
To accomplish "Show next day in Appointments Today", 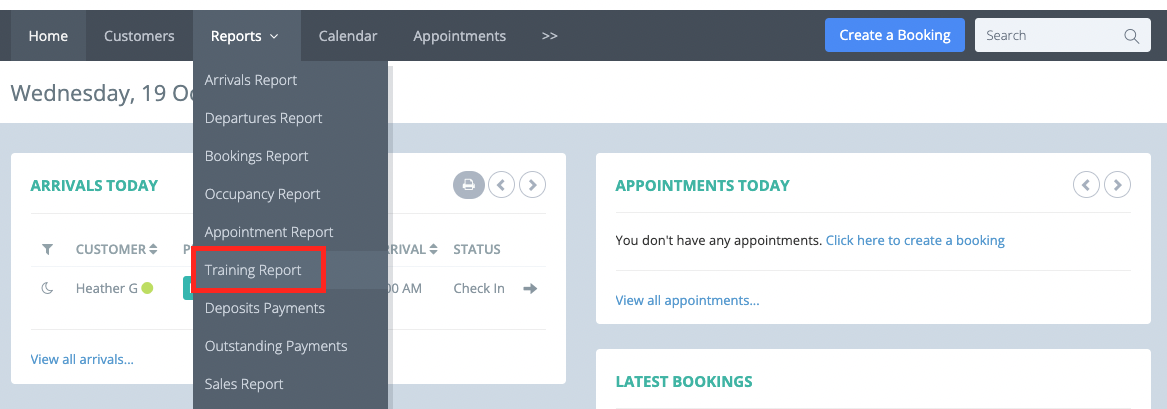I will (x=1117, y=184).
